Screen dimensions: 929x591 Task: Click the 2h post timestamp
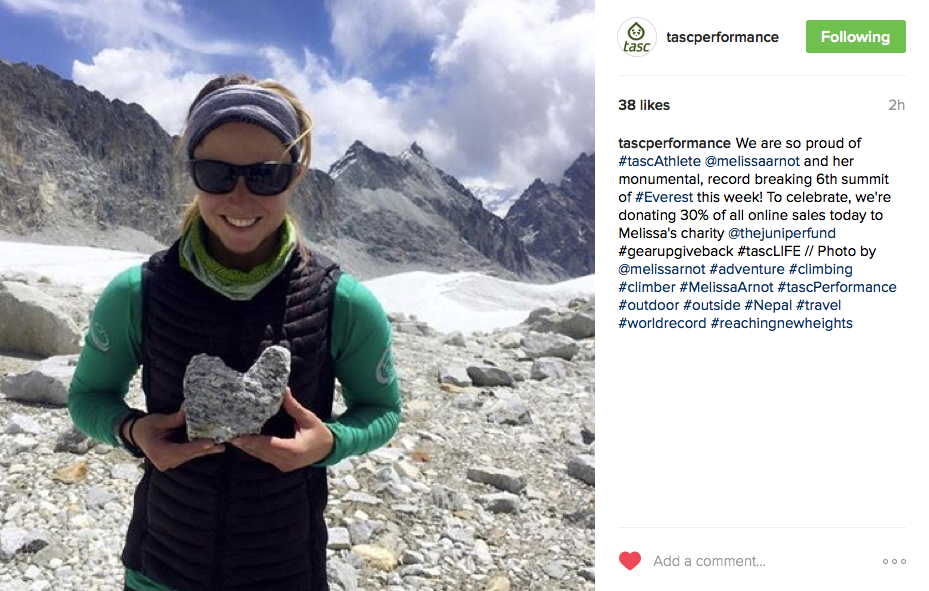(x=896, y=105)
